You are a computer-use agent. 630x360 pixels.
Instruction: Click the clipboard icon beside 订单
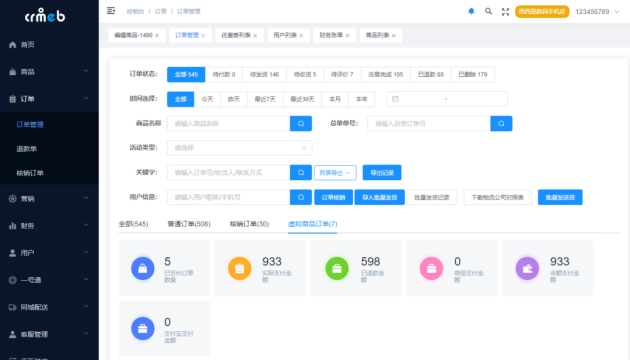(x=12, y=99)
